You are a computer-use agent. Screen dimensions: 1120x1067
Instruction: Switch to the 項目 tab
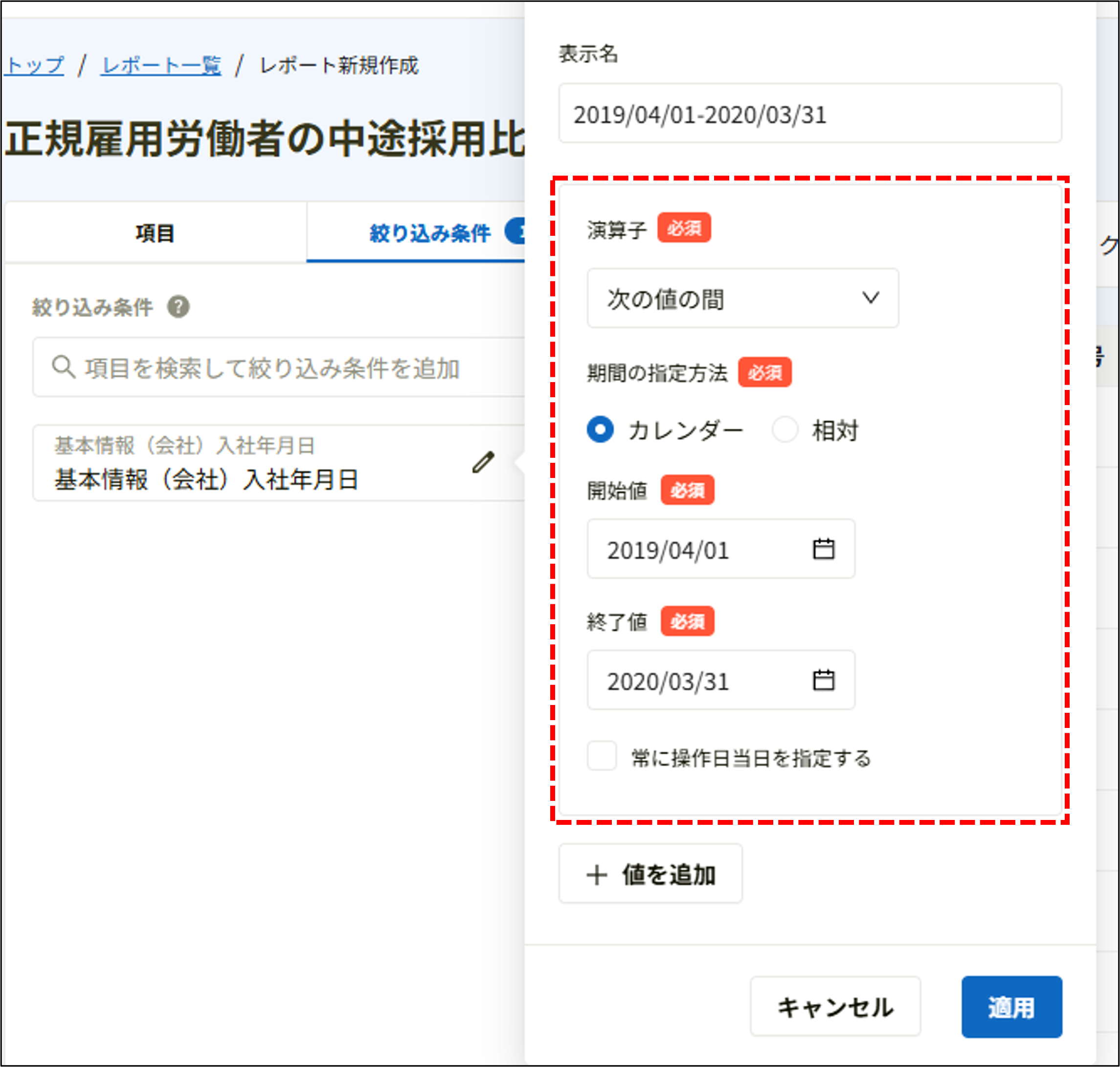(x=155, y=231)
